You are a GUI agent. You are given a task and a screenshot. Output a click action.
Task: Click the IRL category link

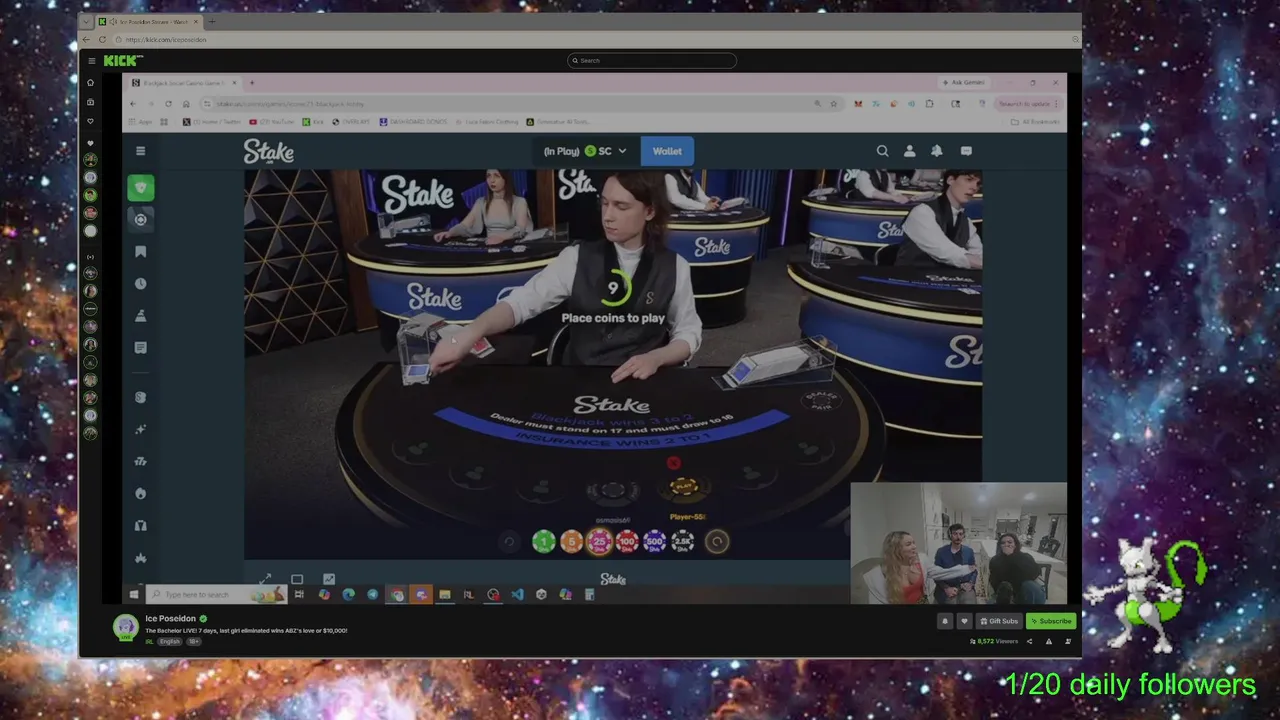150,642
